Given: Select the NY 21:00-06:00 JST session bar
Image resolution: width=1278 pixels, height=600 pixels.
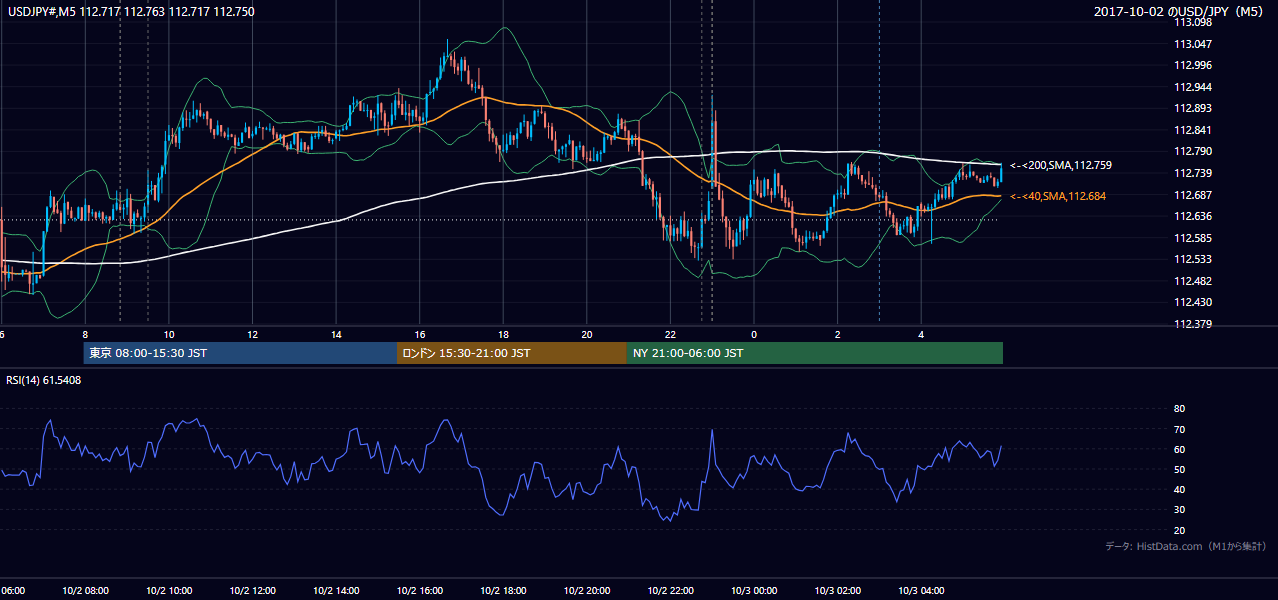Looking at the screenshot, I should point(815,353).
